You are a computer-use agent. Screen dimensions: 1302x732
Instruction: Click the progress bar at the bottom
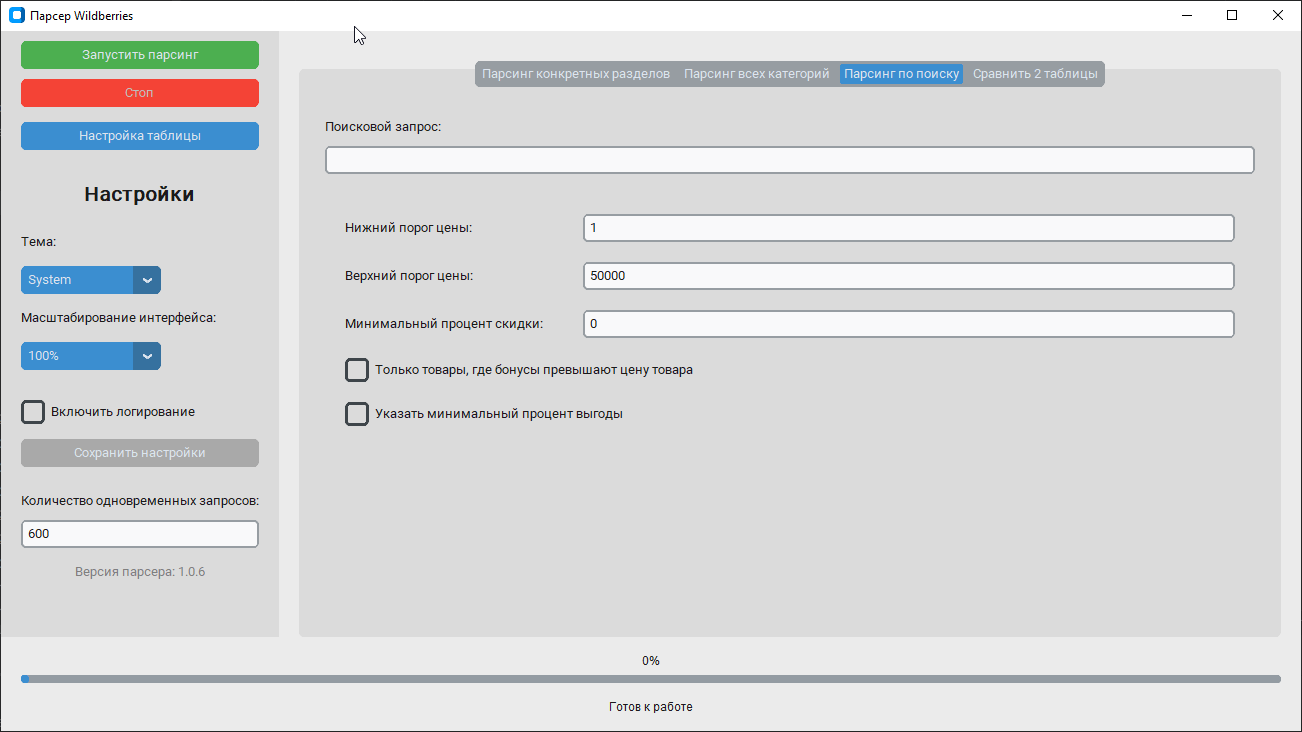click(650, 679)
